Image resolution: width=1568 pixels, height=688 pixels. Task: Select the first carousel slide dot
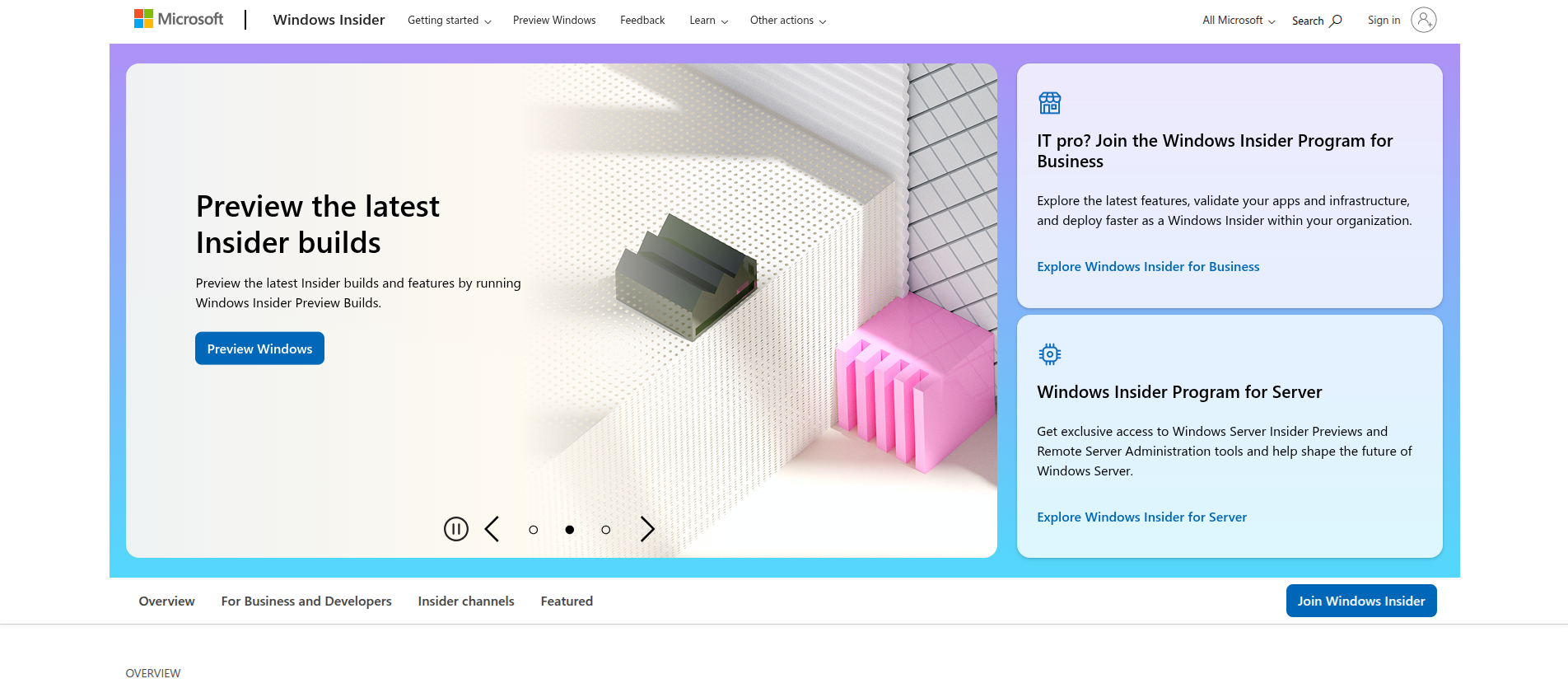(534, 530)
